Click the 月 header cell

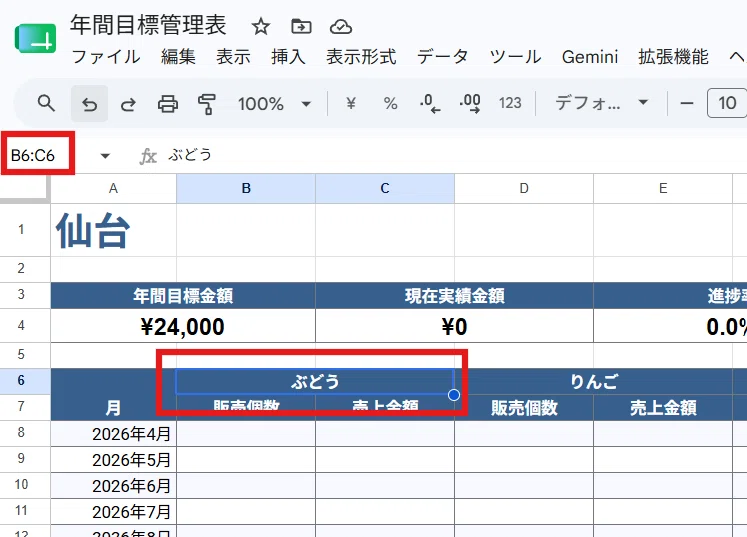[x=113, y=395]
